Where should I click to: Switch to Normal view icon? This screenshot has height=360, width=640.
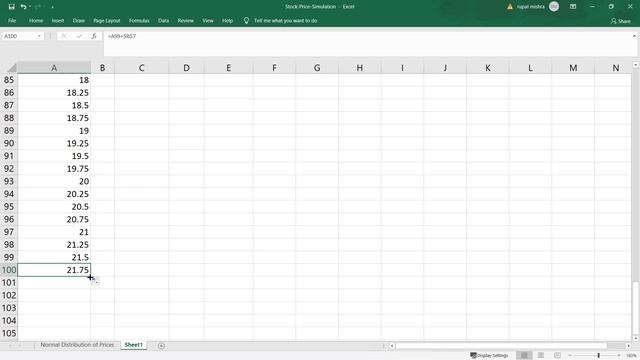coord(524,356)
